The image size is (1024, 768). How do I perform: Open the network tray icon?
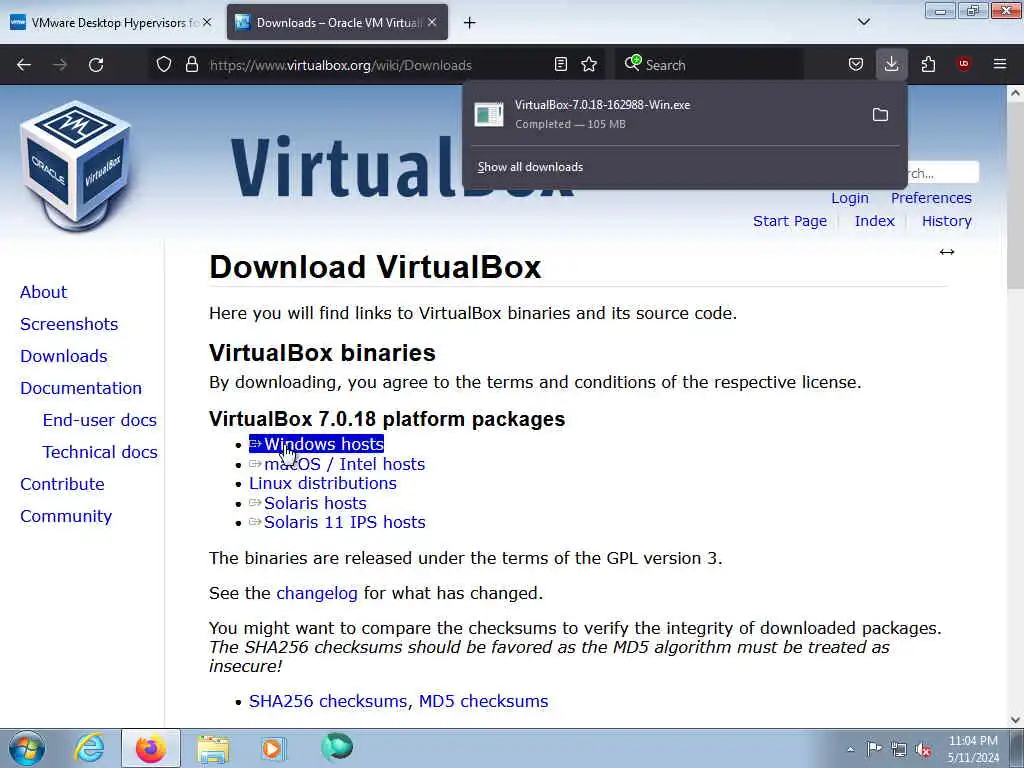click(x=899, y=749)
